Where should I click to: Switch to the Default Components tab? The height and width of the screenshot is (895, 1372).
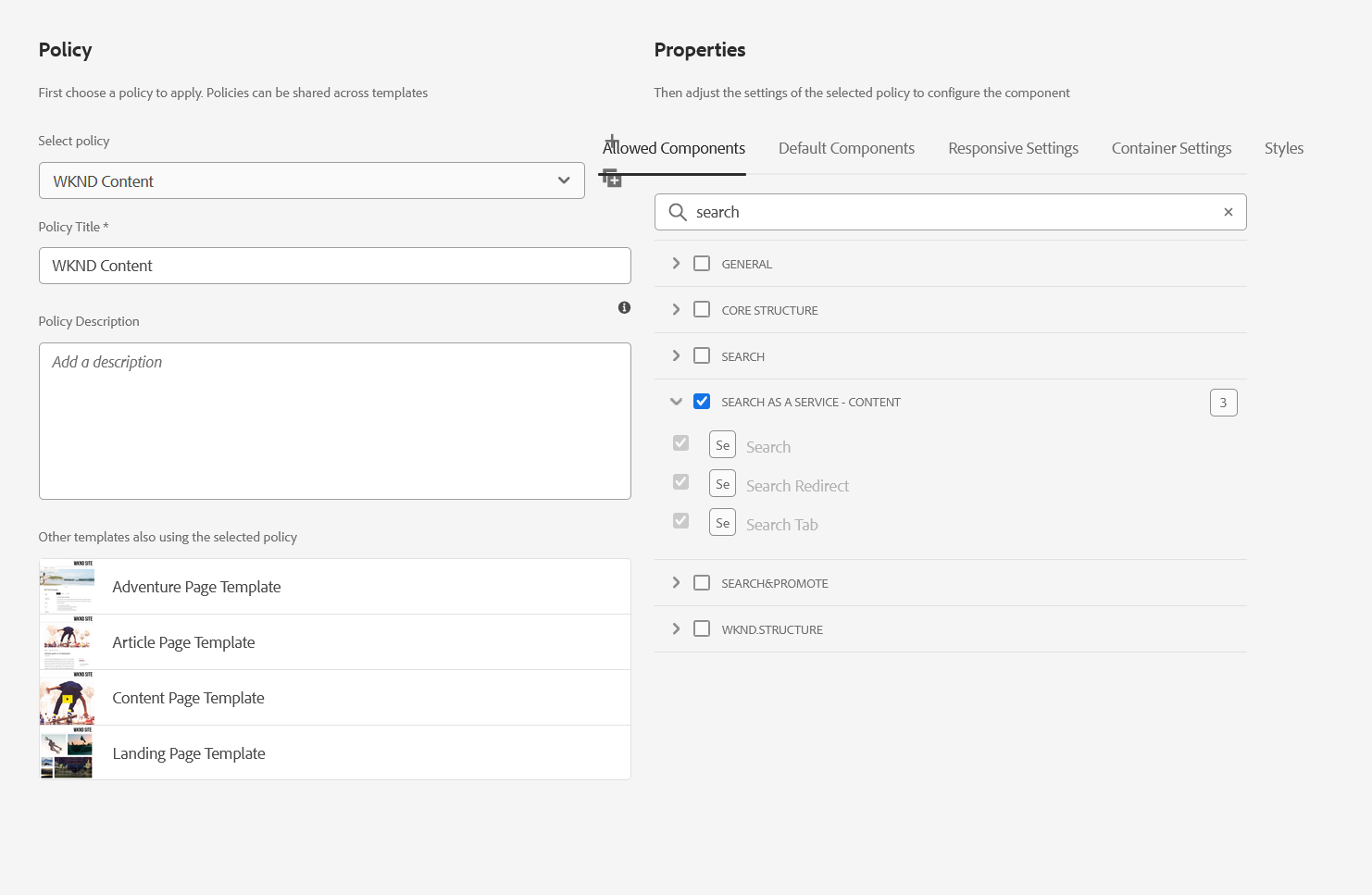pos(846,148)
